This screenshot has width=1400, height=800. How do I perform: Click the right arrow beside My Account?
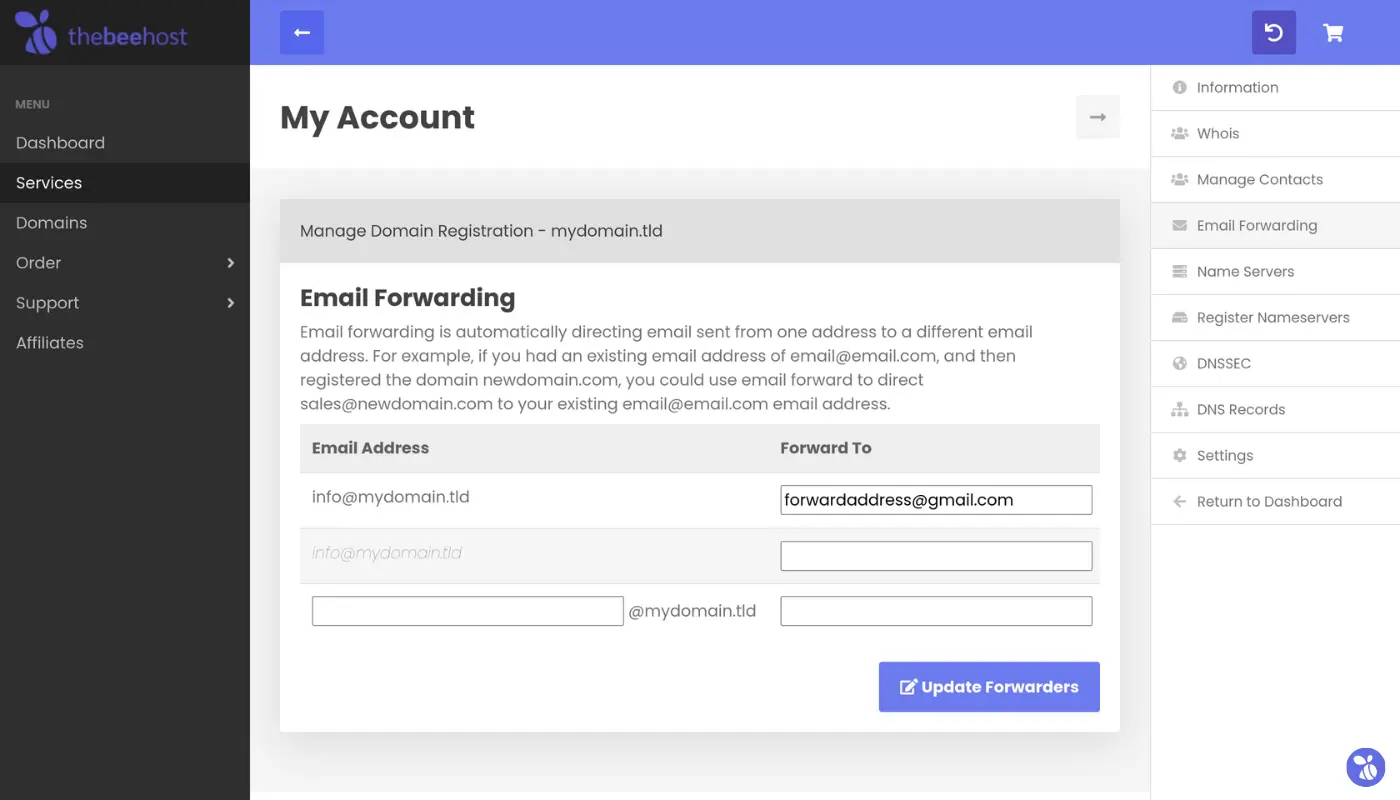[x=1098, y=117]
